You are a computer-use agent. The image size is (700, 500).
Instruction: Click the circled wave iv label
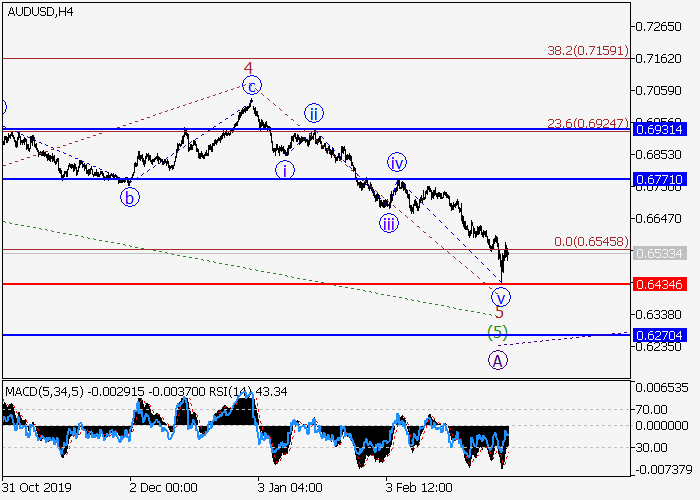pyautogui.click(x=397, y=163)
